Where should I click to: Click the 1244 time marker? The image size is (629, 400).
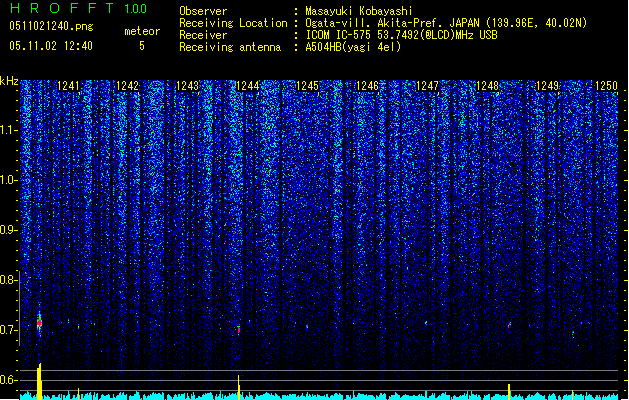248,86
